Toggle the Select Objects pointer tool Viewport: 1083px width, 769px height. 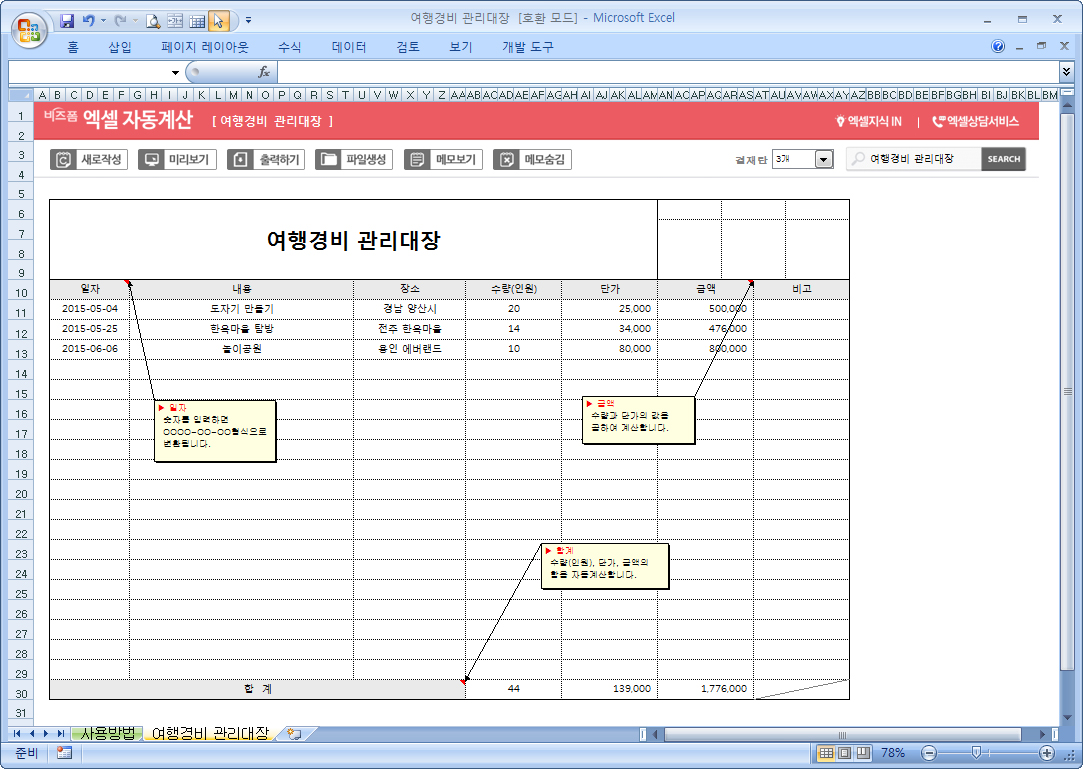pos(219,21)
